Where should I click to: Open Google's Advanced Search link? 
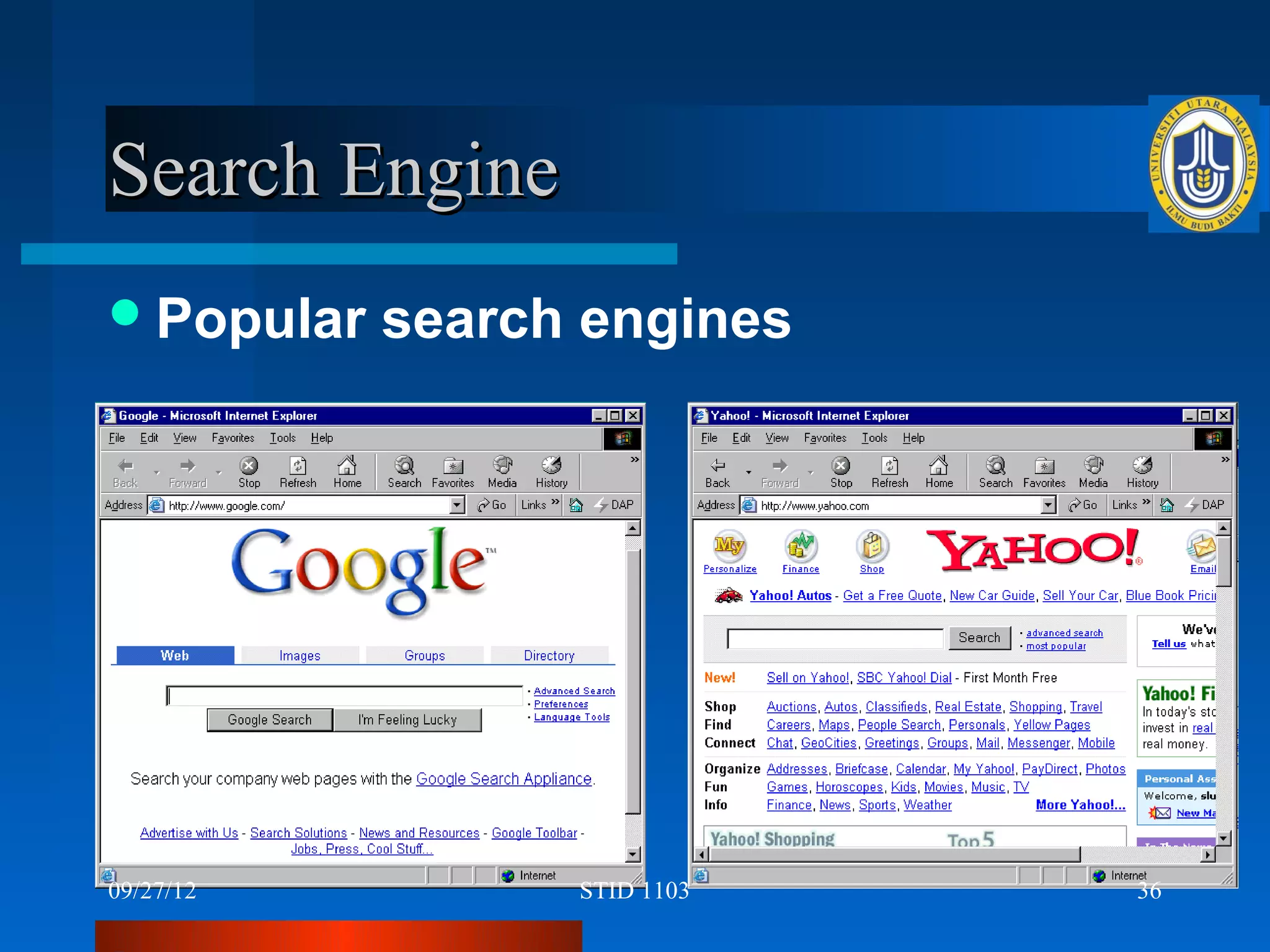574,690
